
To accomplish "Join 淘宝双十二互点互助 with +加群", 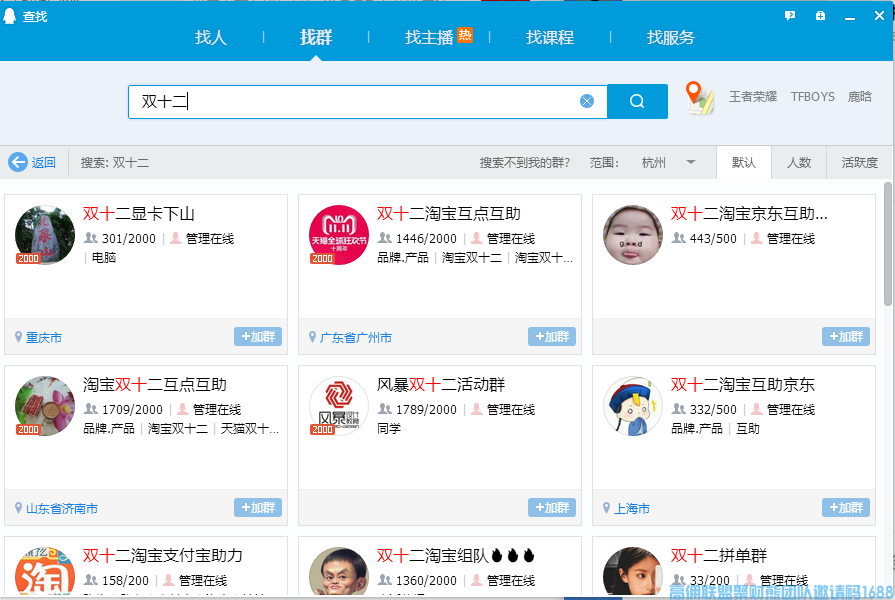I will pos(258,508).
